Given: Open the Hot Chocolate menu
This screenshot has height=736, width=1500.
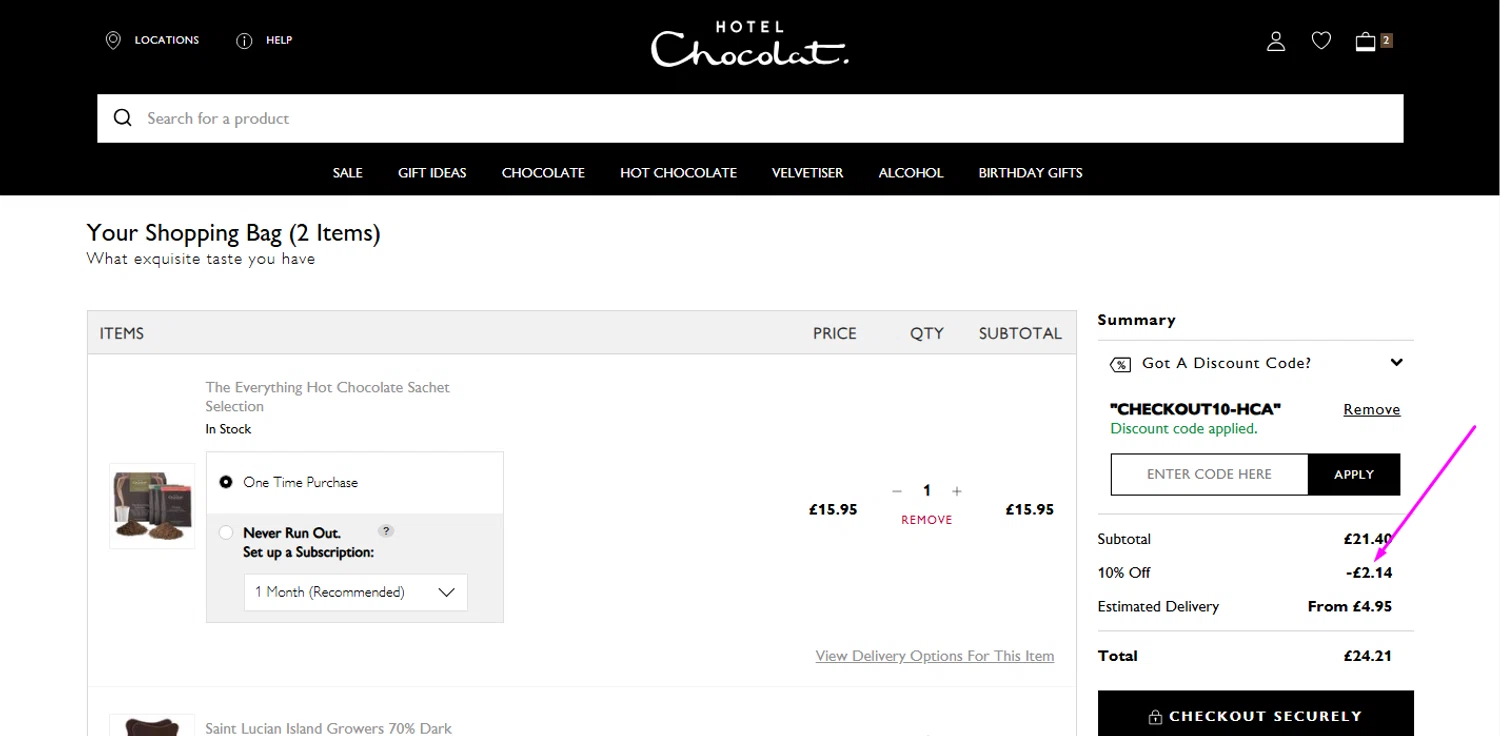Looking at the screenshot, I should click(x=678, y=173).
